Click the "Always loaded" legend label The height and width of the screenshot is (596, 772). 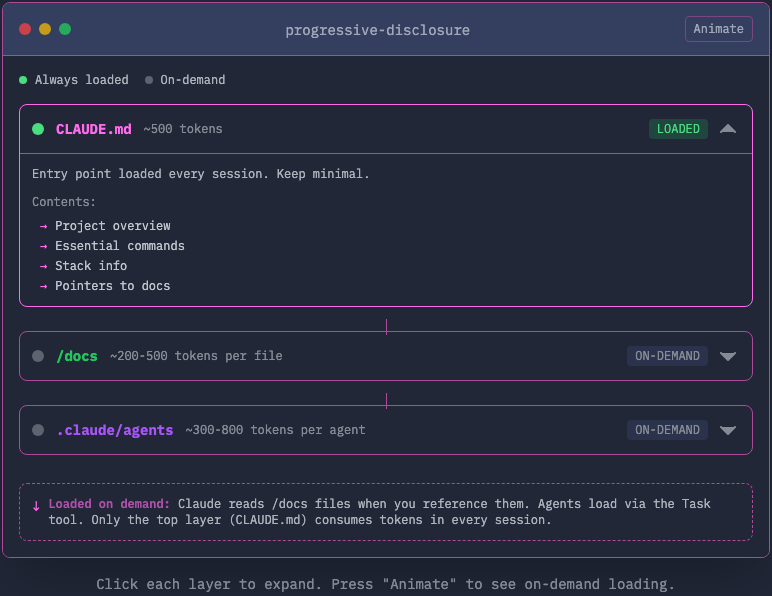click(x=81, y=80)
